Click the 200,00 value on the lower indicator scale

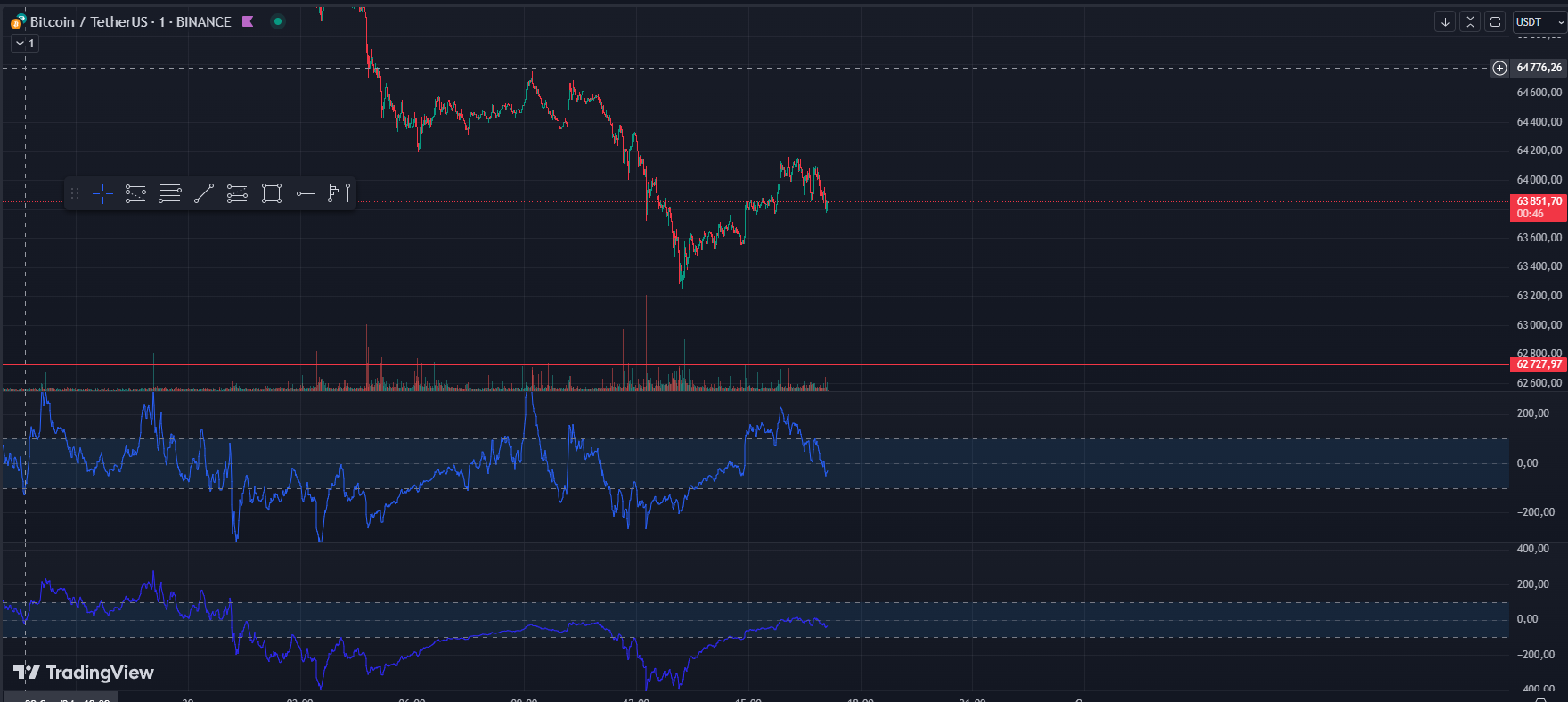(1533, 584)
